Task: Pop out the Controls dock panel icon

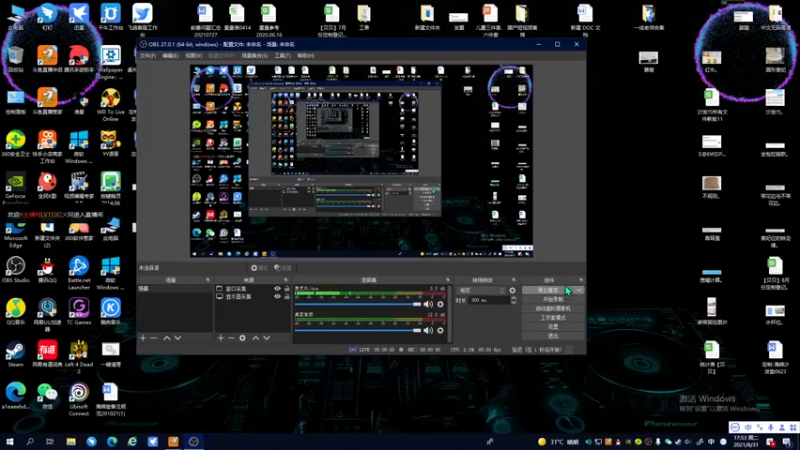Action: click(x=581, y=280)
